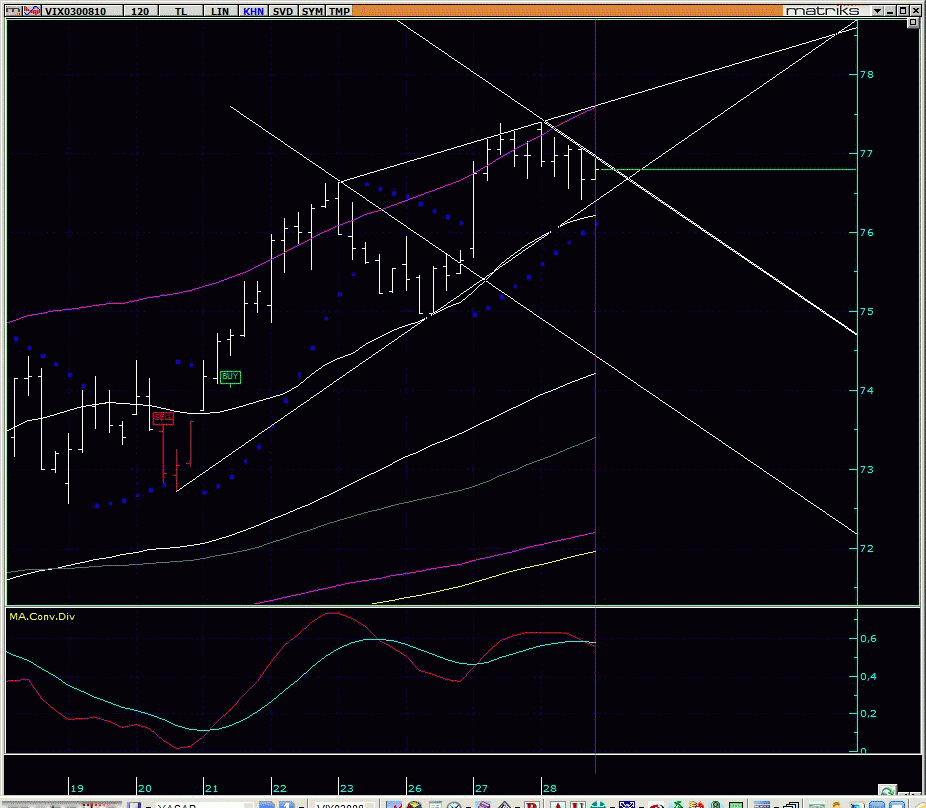The width and height of the screenshot is (926, 808).
Task: Click MACD axis value 0,2
Action: [868, 713]
